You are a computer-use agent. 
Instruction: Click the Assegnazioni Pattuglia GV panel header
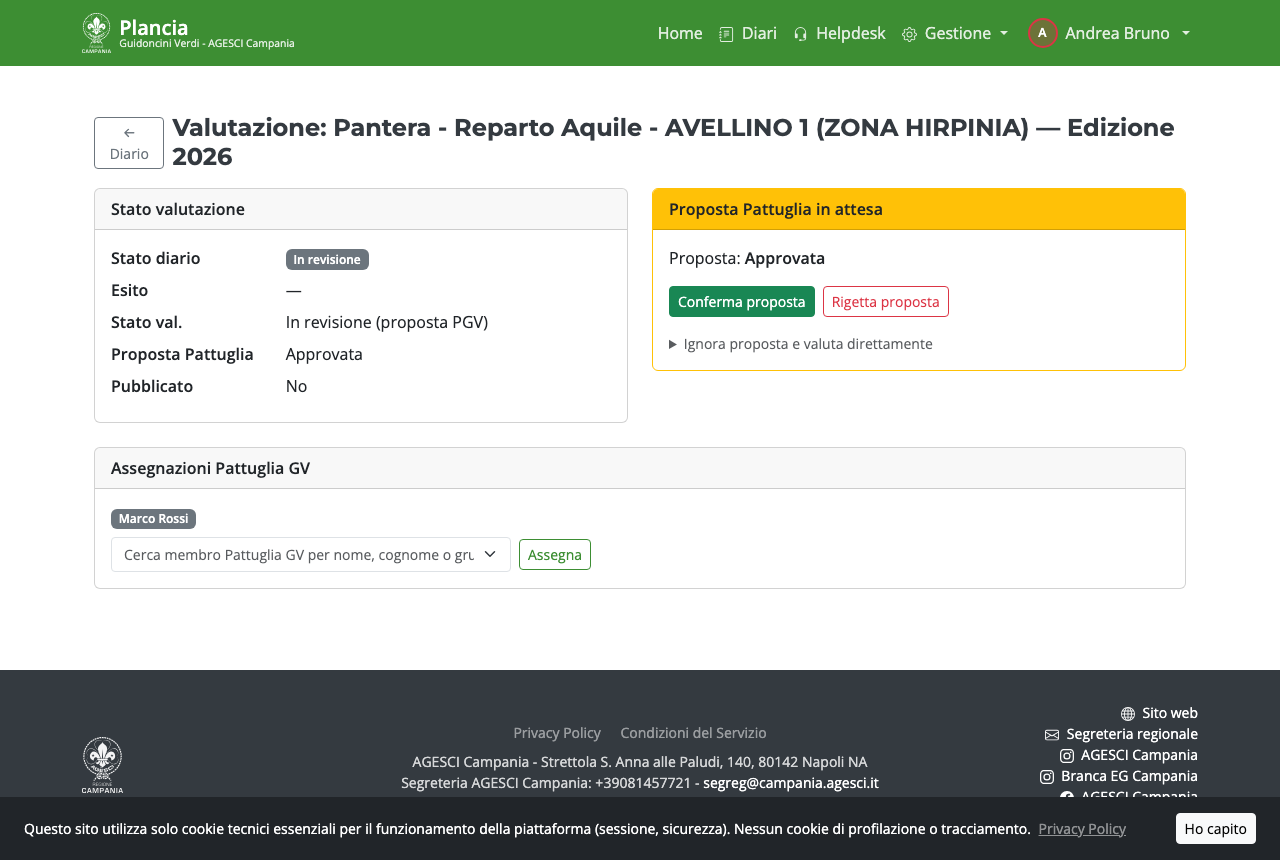click(640, 468)
